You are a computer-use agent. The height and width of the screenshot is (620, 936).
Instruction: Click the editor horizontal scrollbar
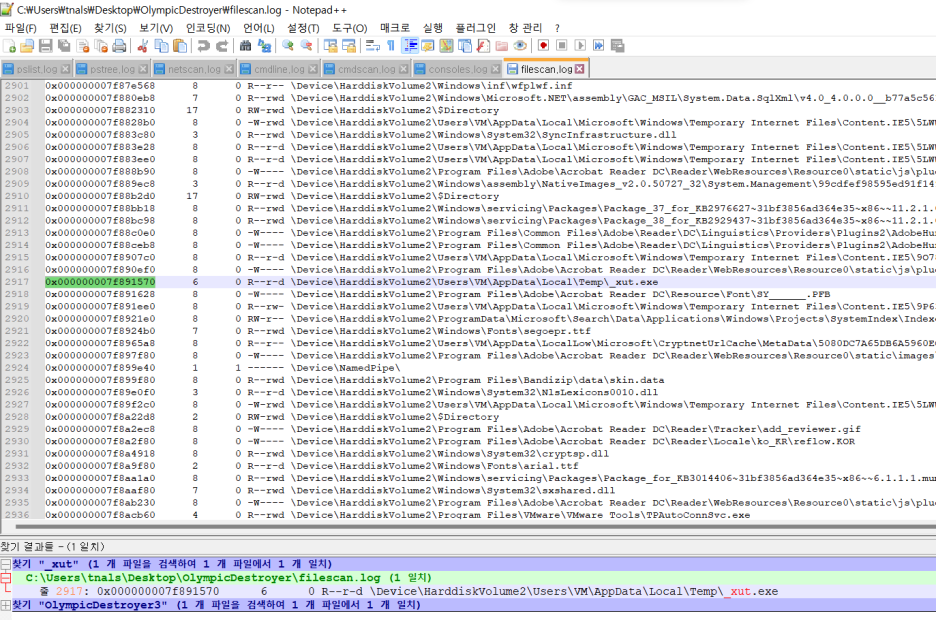click(475, 527)
